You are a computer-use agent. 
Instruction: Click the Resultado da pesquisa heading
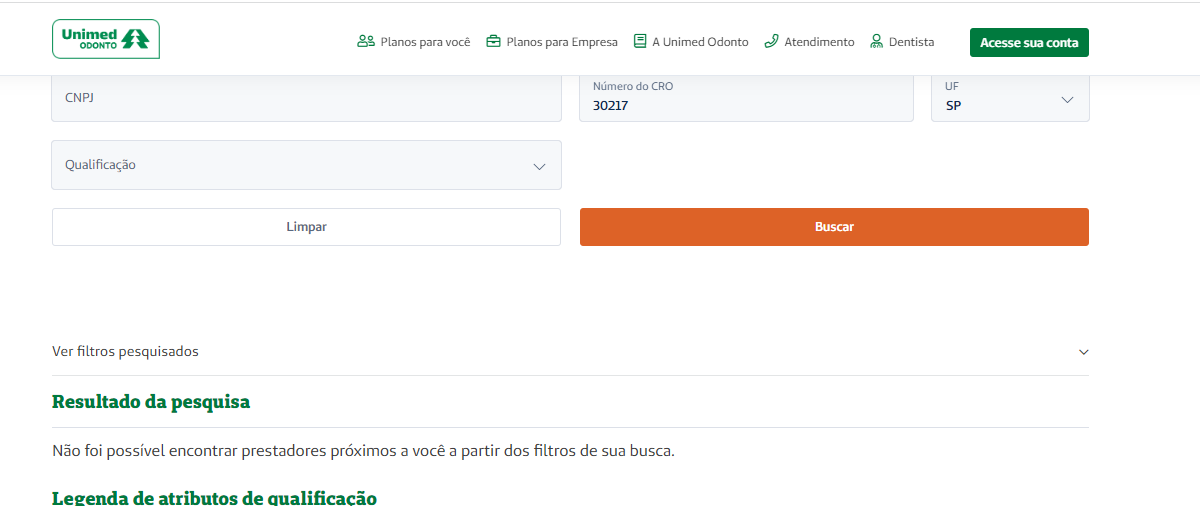[151, 402]
